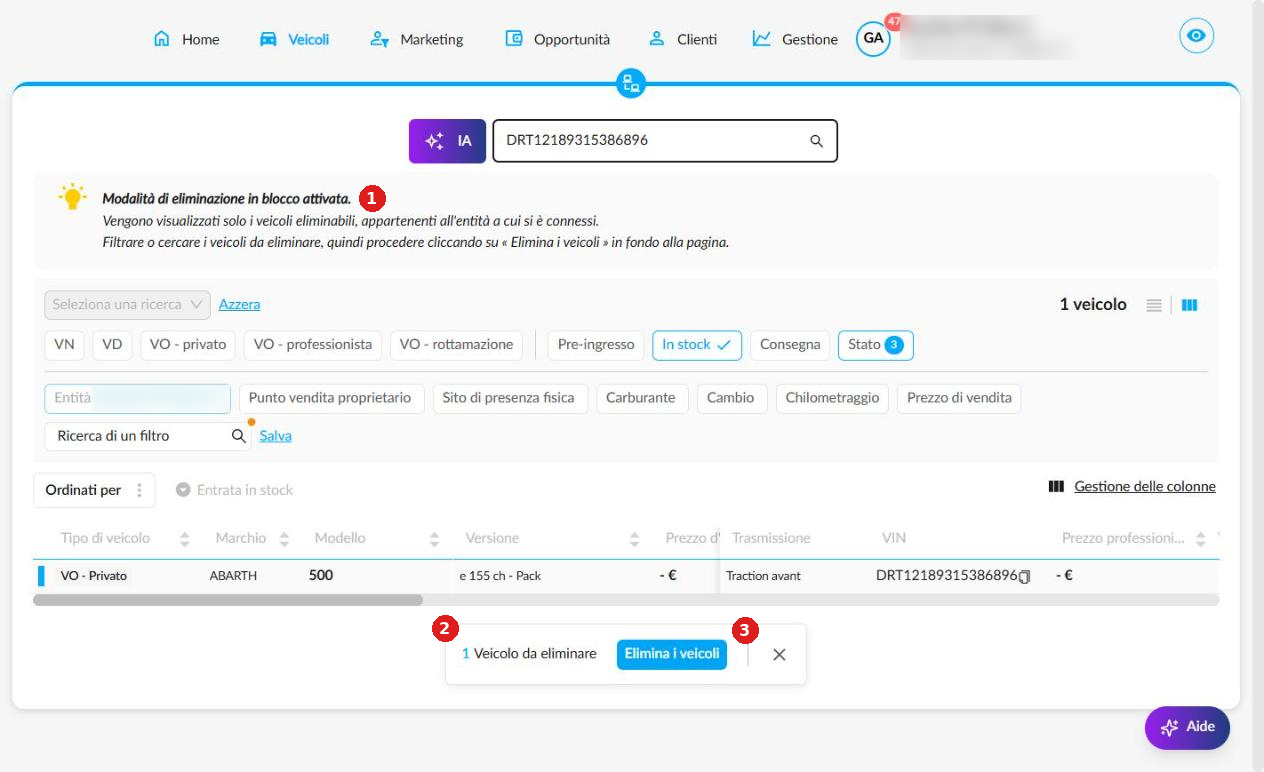The height and width of the screenshot is (772, 1264).
Task: Toggle the Consegna filter
Action: click(x=790, y=345)
